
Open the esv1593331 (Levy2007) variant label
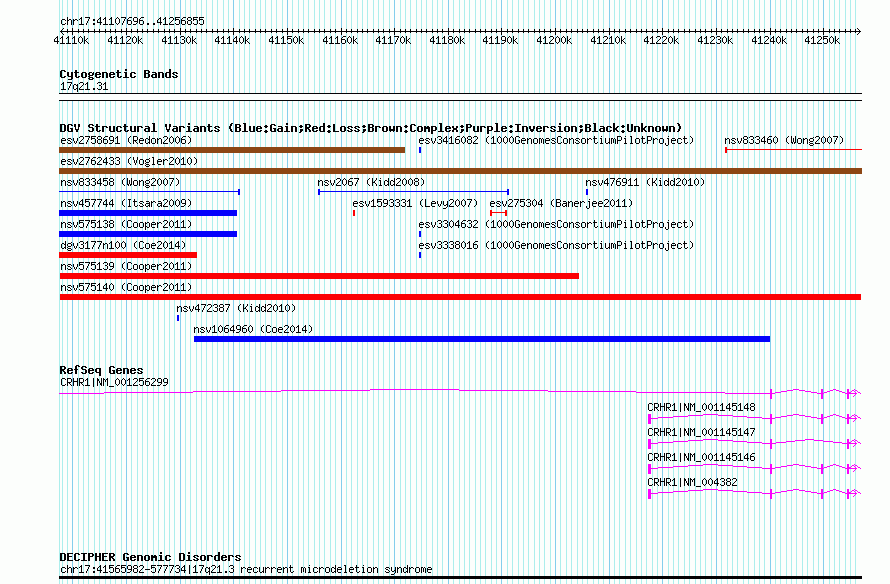[415, 203]
